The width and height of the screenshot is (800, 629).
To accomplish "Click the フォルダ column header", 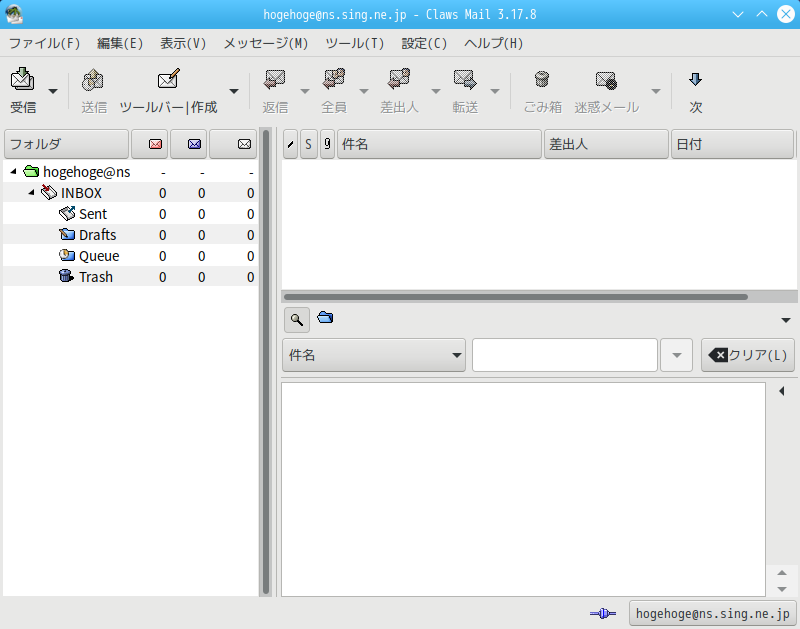I will (66, 144).
